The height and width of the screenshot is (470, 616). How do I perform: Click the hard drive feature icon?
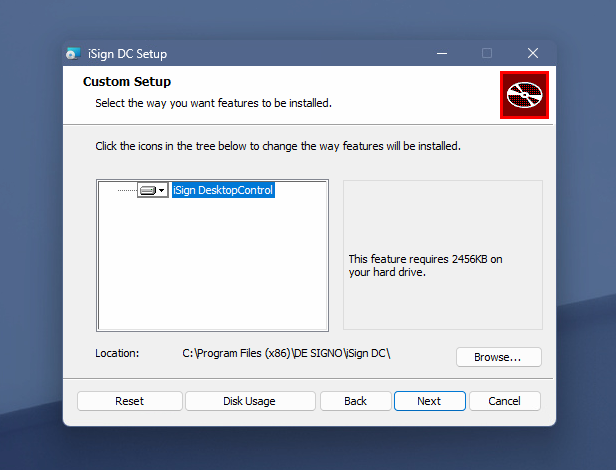click(148, 190)
